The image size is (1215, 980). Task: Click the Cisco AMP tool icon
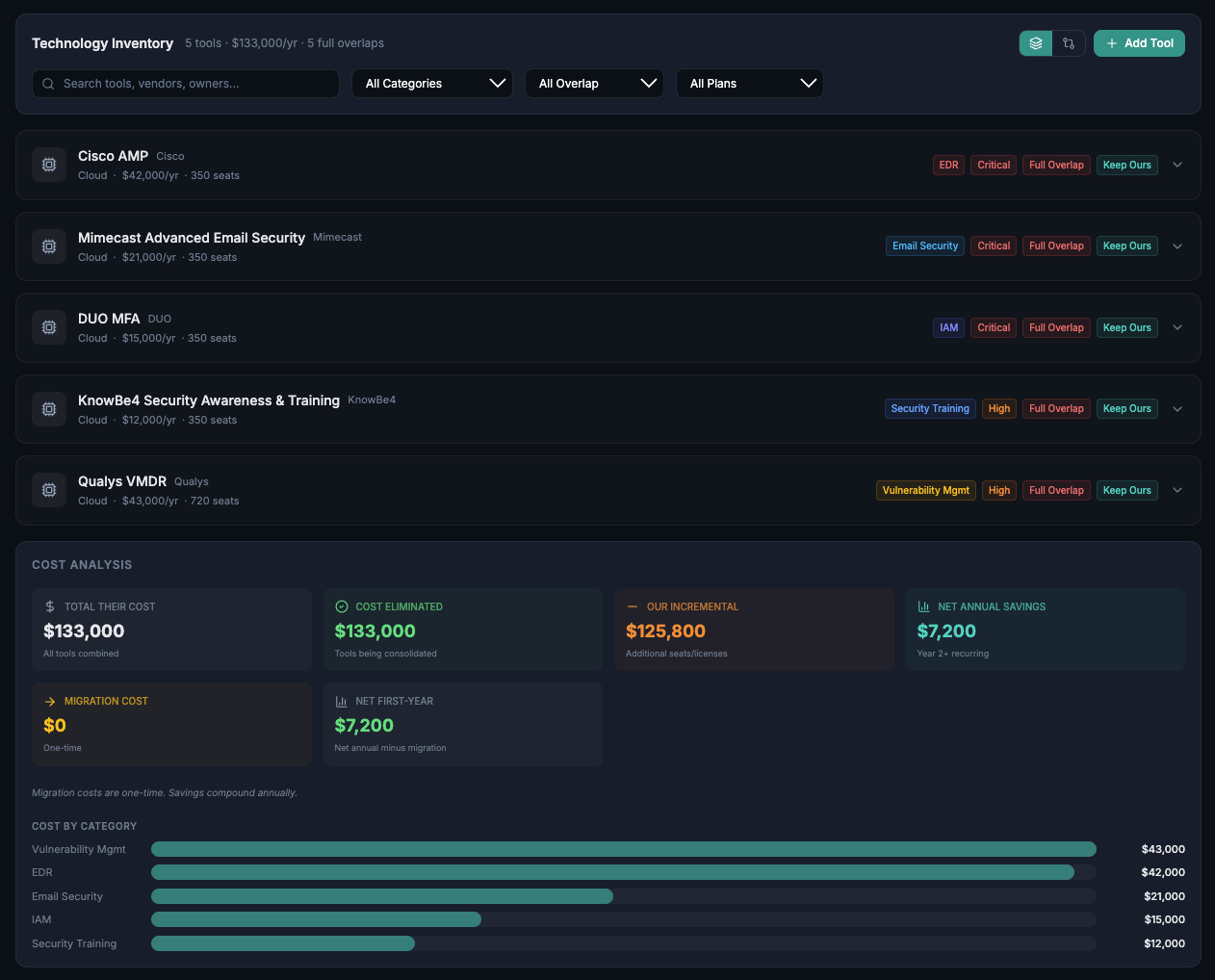(x=49, y=165)
